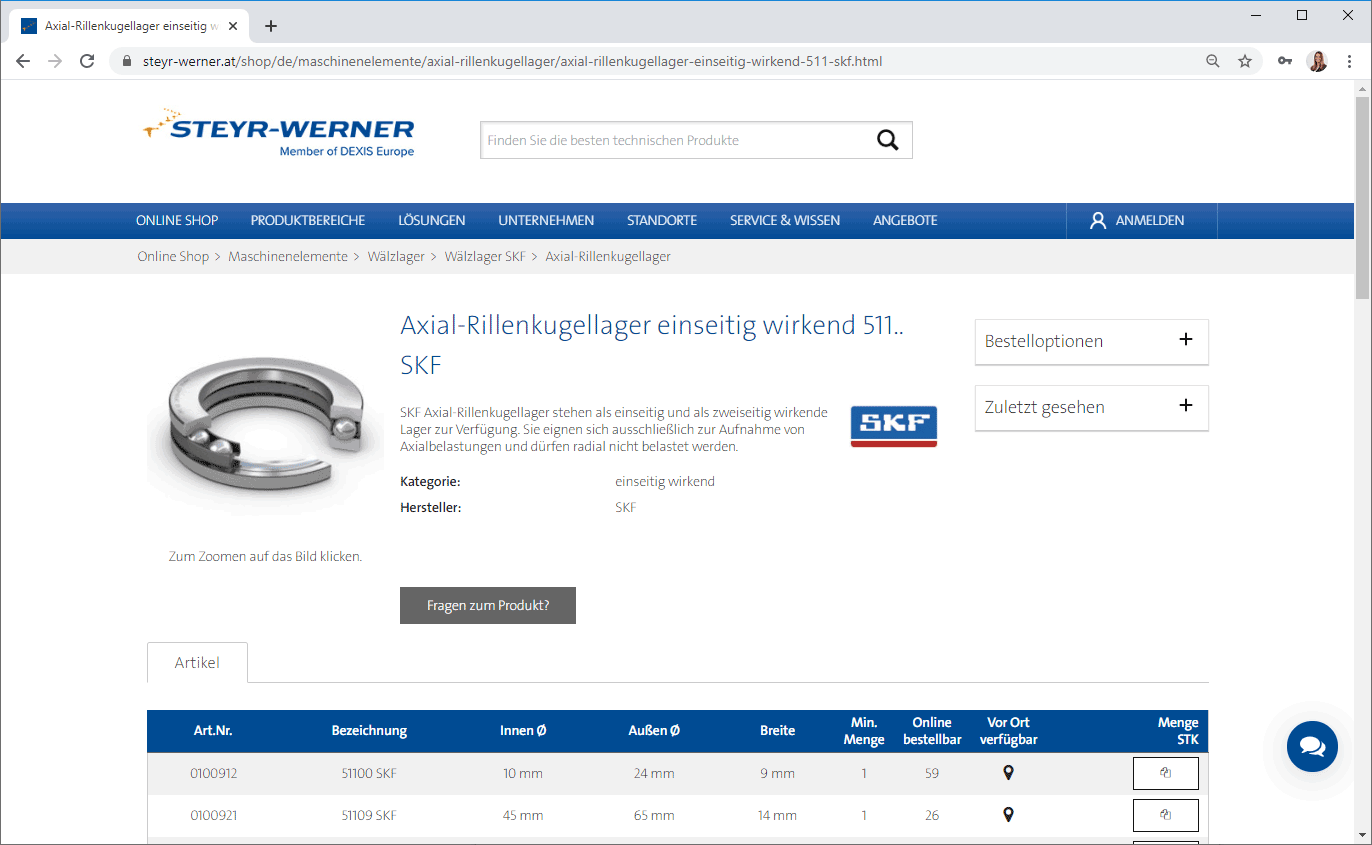Click designation 51109 SKF
Viewport: 1372px width, 845px height.
point(369,815)
